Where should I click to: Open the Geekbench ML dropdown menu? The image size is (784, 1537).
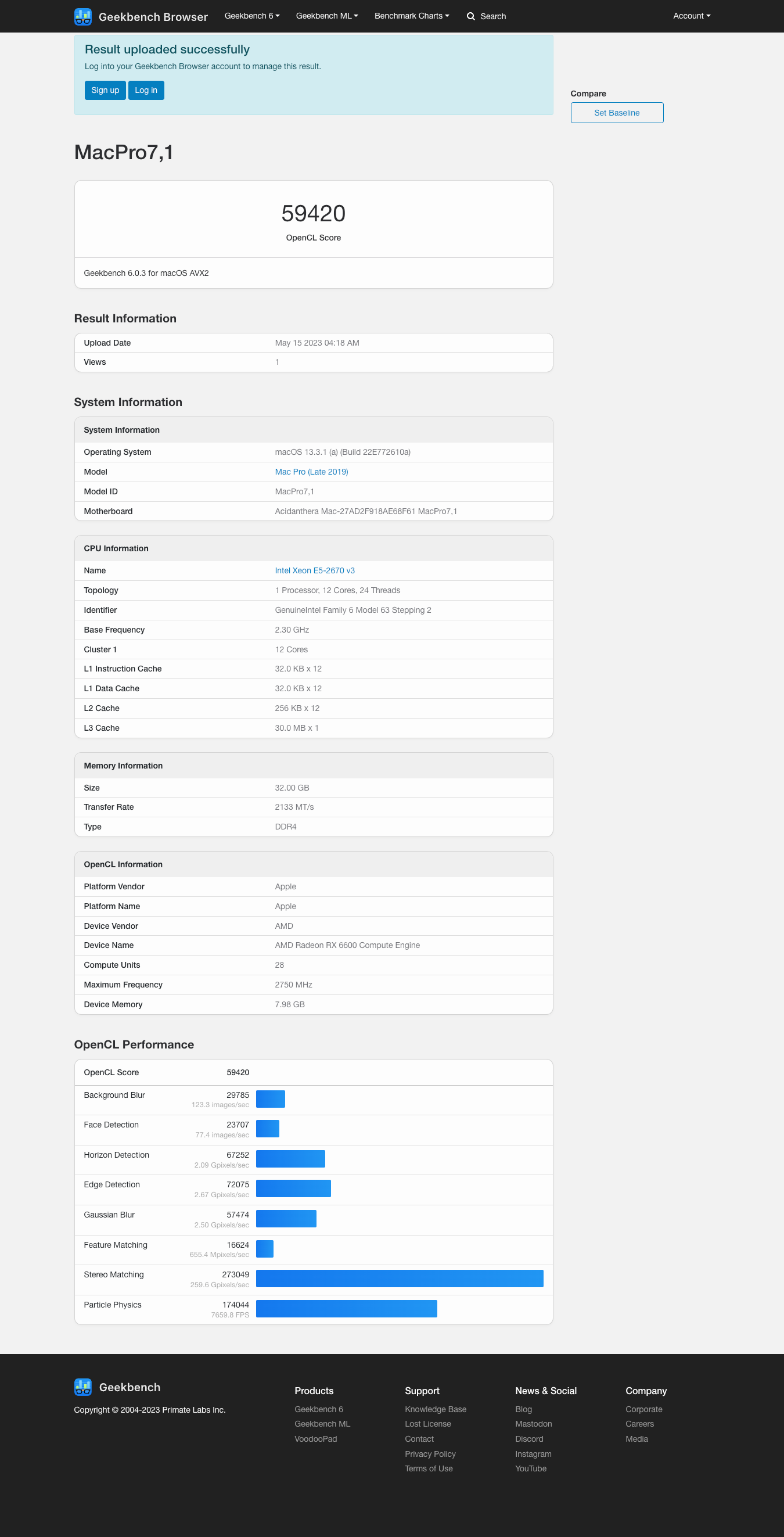(x=327, y=16)
